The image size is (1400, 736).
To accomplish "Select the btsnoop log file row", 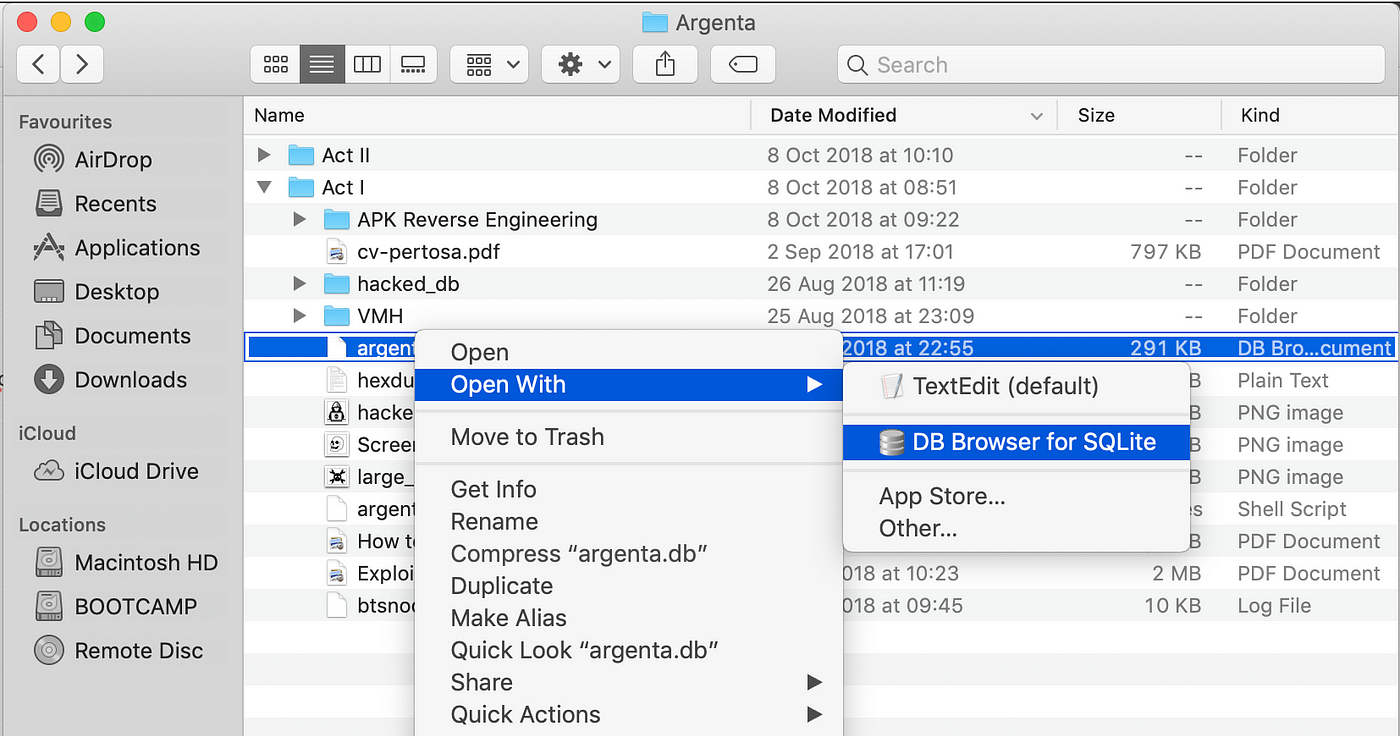I will coord(820,605).
